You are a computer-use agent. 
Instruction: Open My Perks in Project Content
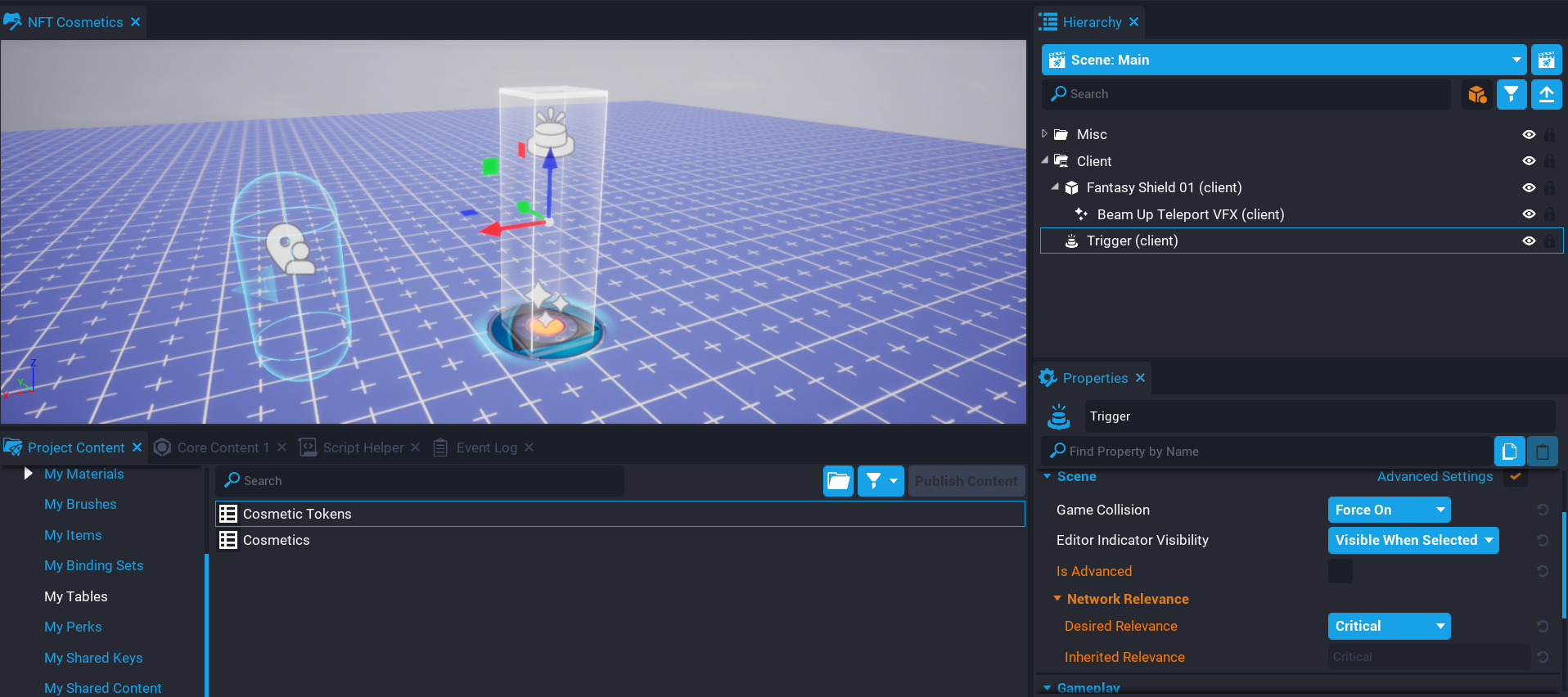click(x=73, y=627)
